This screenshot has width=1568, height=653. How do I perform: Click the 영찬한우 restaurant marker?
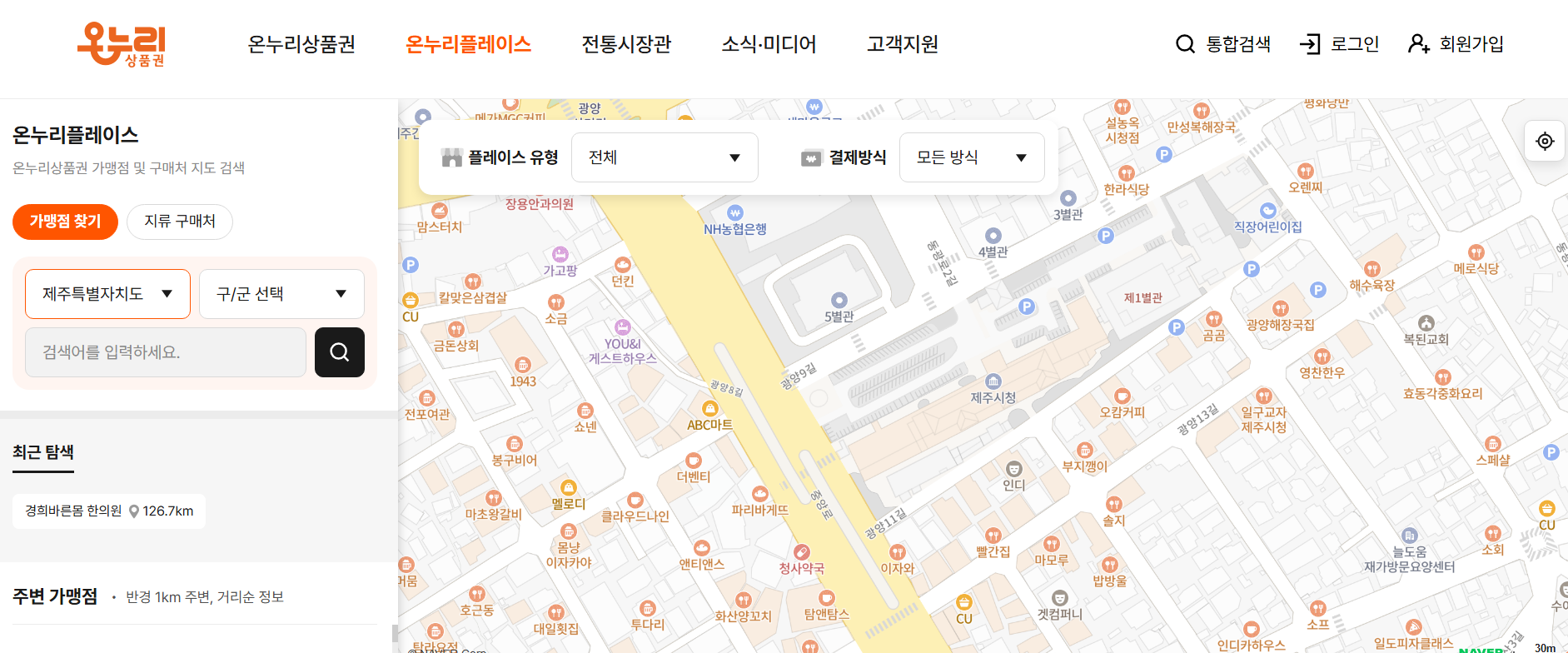[1322, 357]
